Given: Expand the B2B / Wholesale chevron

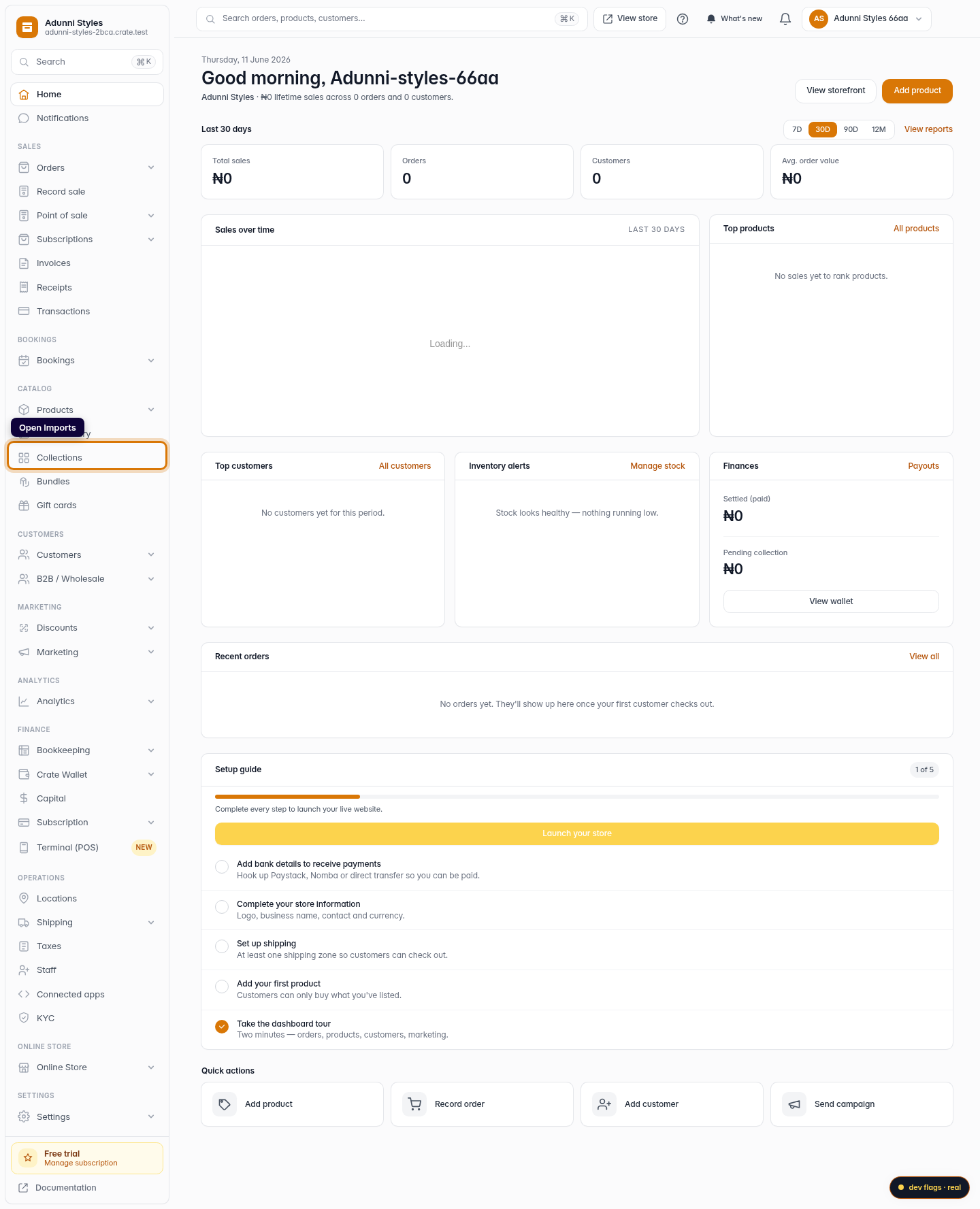Looking at the screenshot, I should [x=151, y=579].
